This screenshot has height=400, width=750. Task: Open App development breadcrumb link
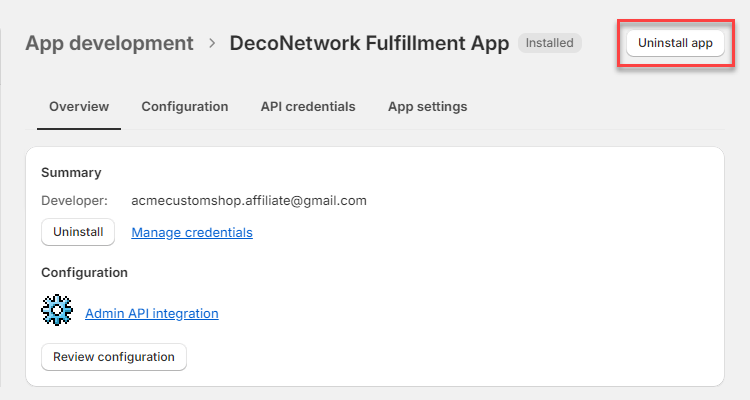pyautogui.click(x=110, y=43)
